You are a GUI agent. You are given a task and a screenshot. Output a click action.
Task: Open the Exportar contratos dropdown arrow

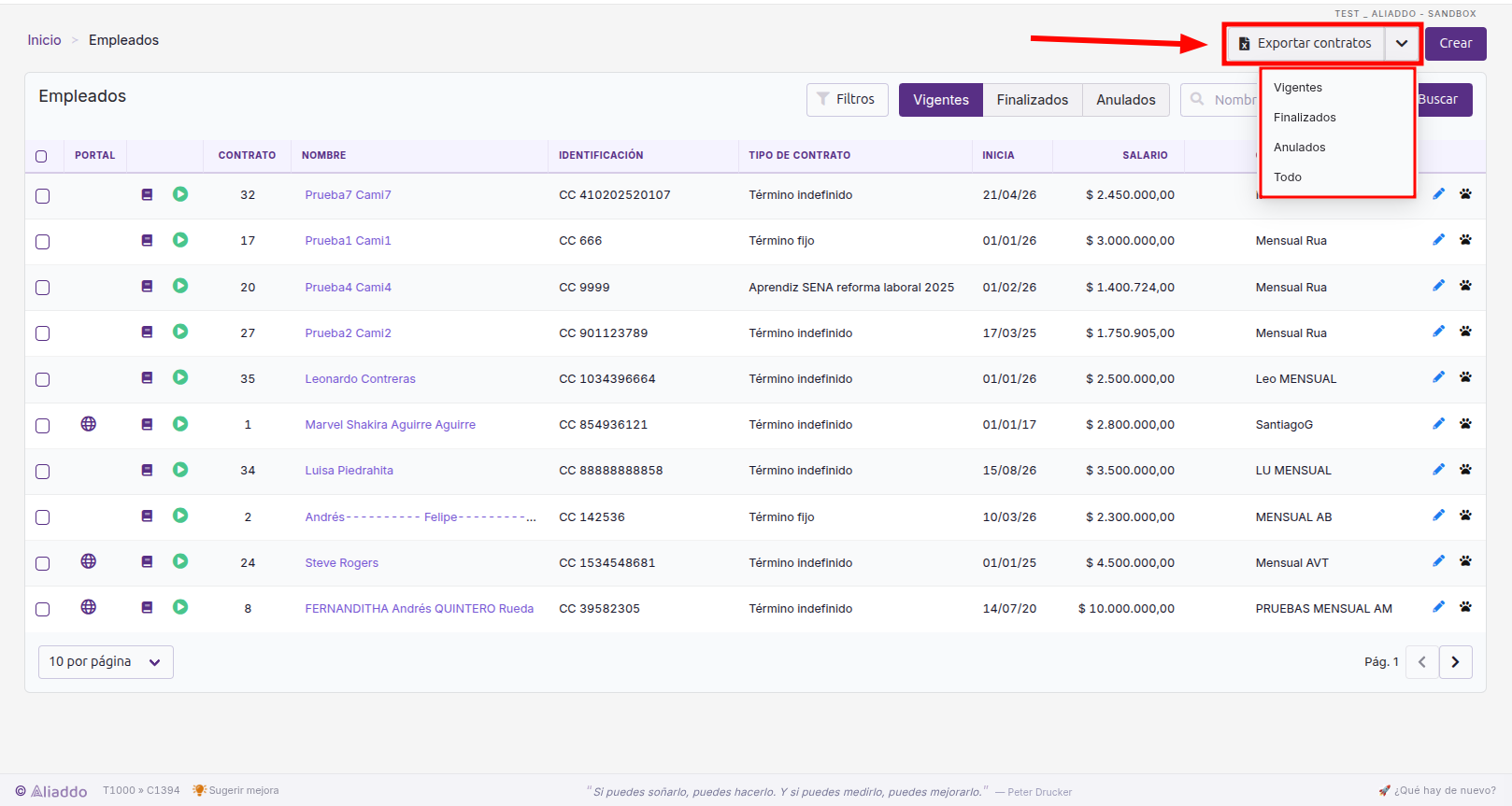click(1402, 44)
